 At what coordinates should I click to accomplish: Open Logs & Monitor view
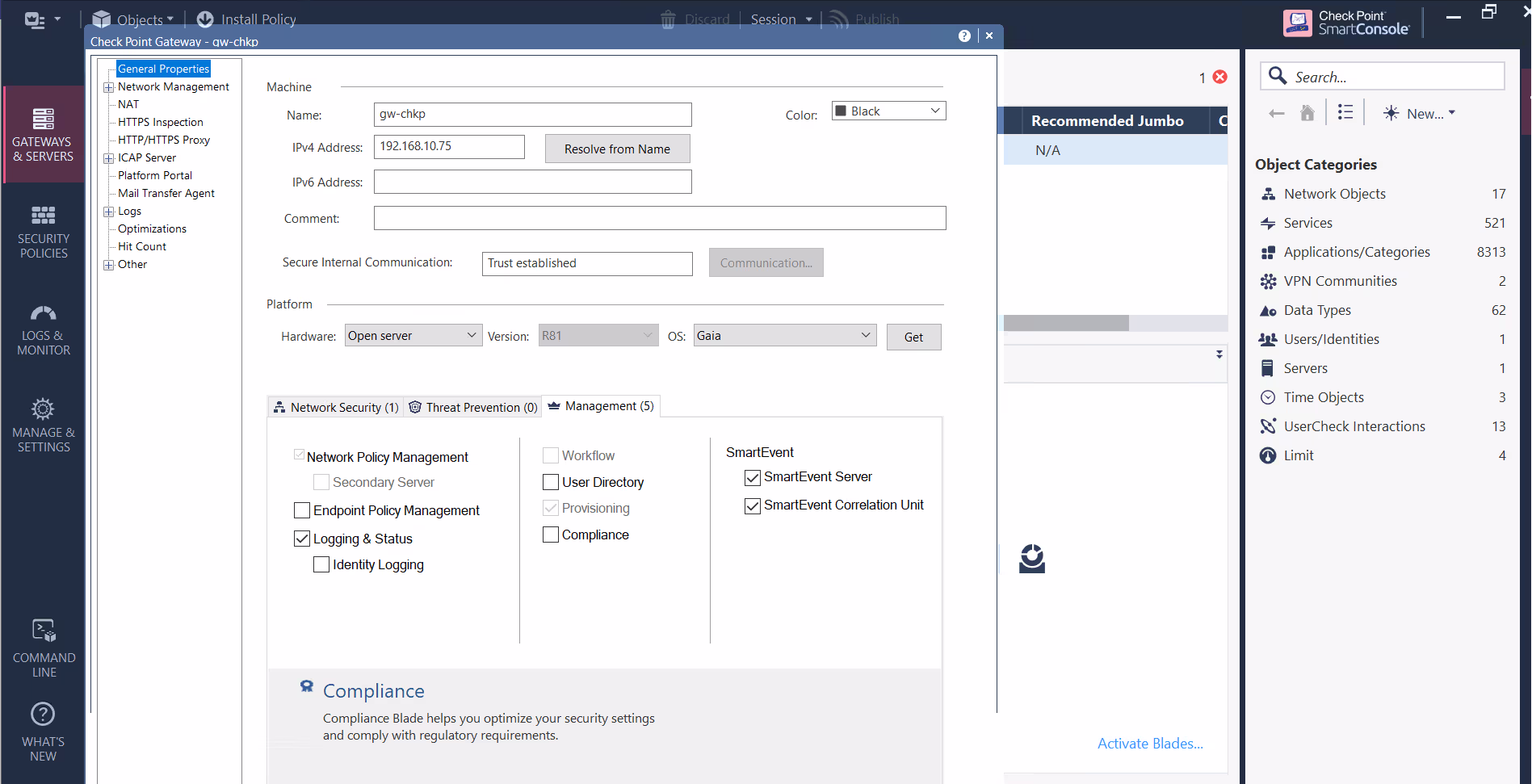43,329
